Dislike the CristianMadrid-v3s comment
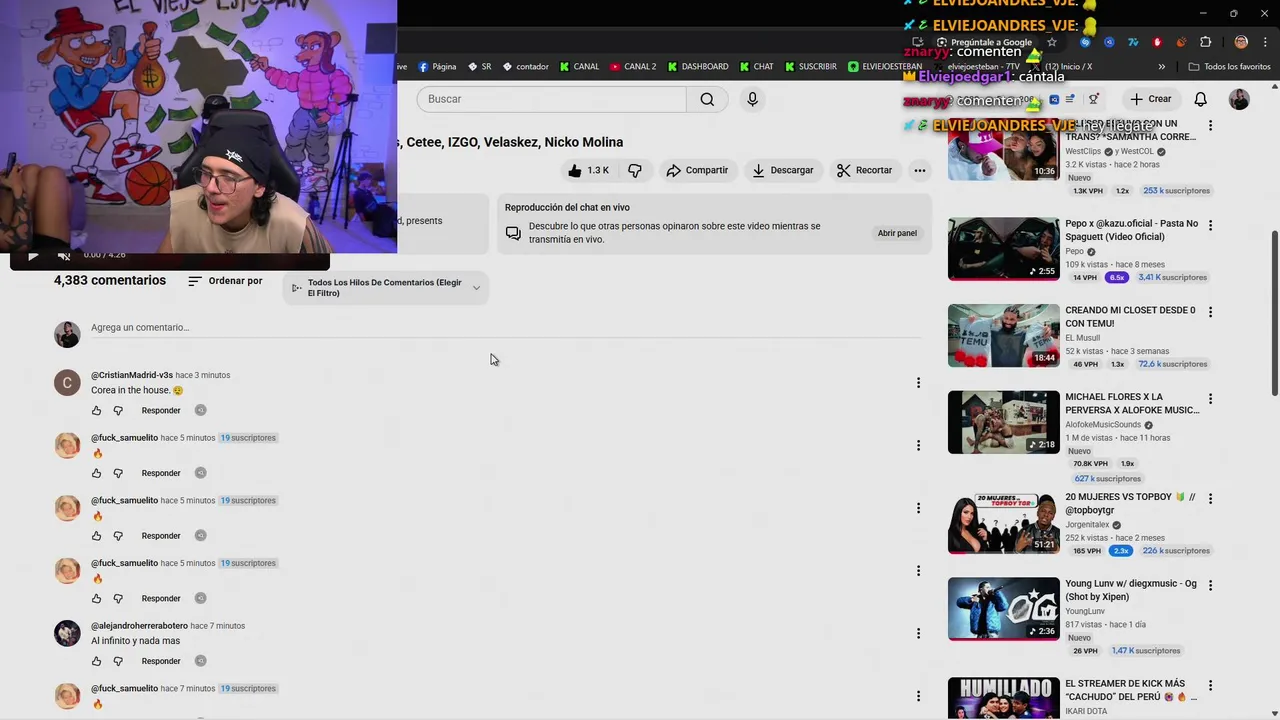 click(x=118, y=410)
